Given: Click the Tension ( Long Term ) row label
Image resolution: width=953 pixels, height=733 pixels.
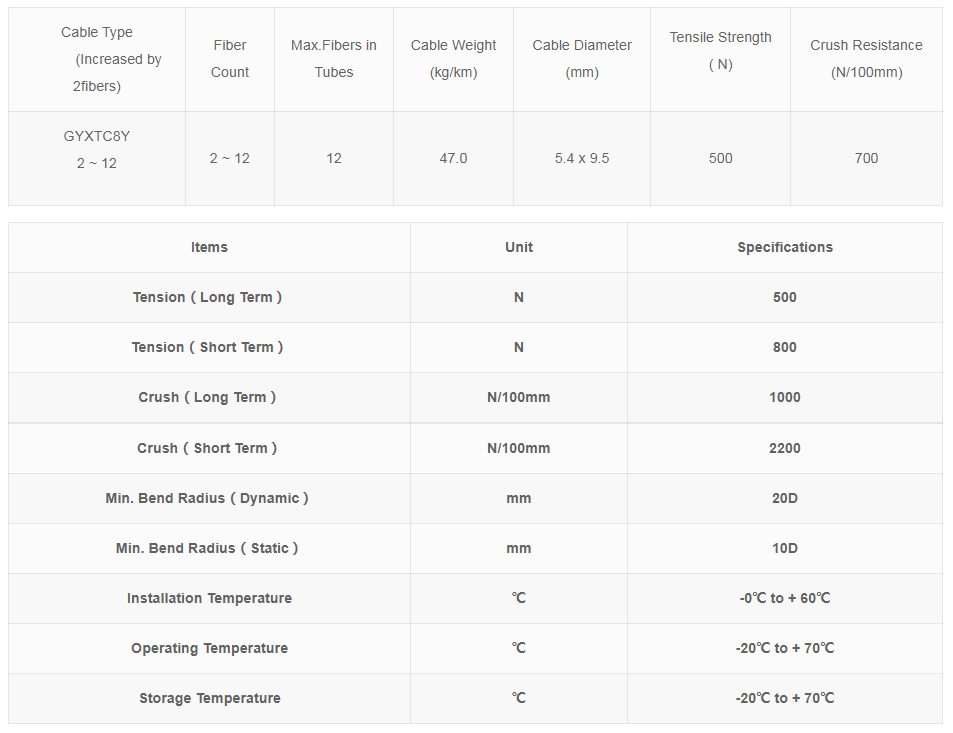Looking at the screenshot, I should (208, 297).
